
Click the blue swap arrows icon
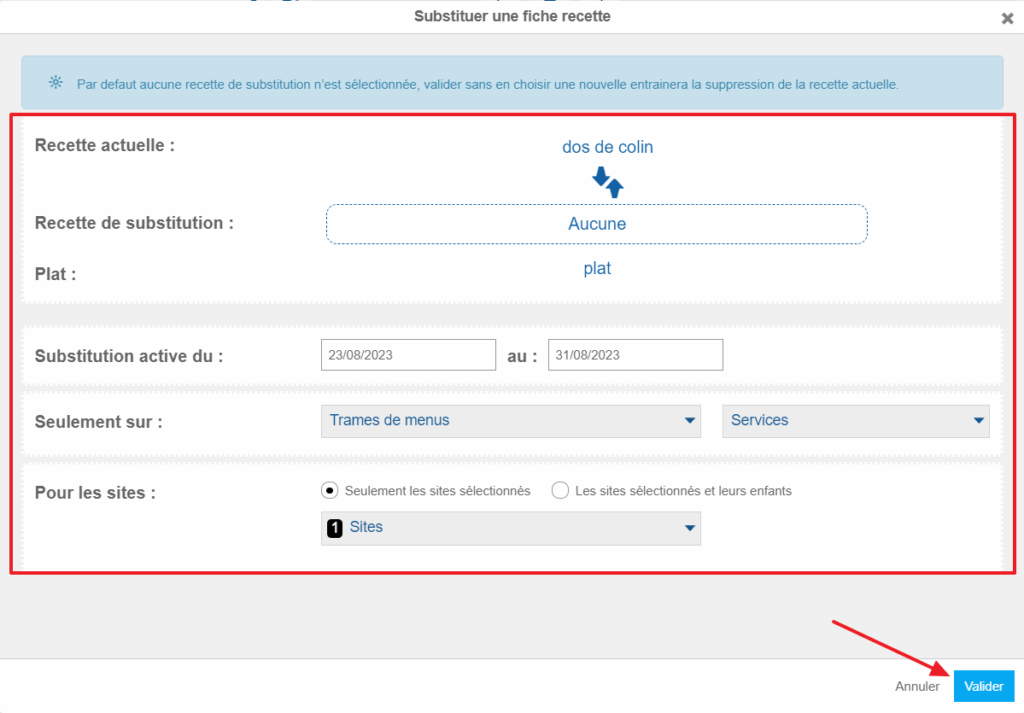[608, 182]
